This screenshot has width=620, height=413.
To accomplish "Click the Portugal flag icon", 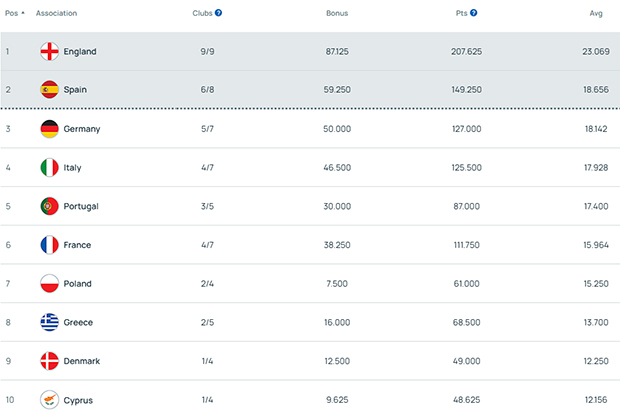I will pyautogui.click(x=49, y=206).
